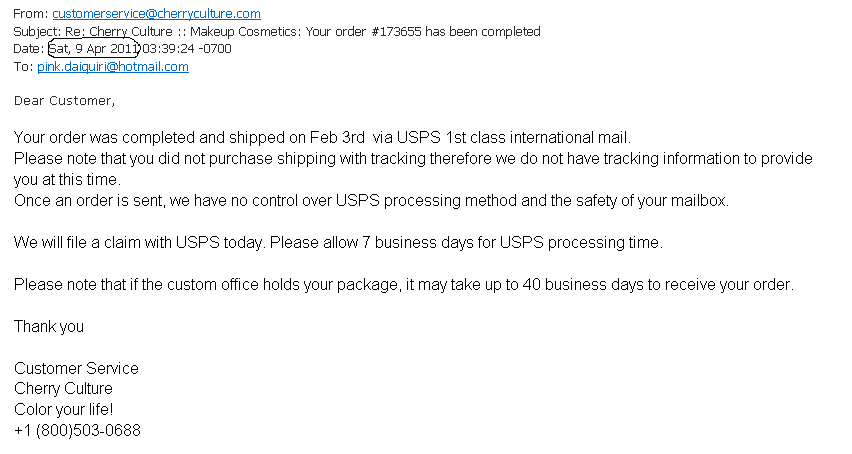This screenshot has width=852, height=454.
Task: Click the line mentioning "shipping with tracking"
Action: click(x=413, y=159)
